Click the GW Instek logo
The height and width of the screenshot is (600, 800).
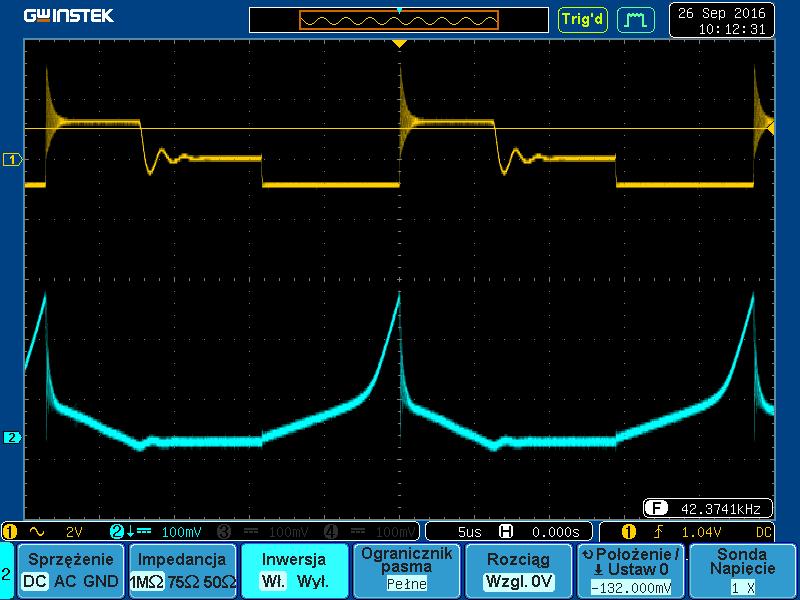tap(69, 16)
